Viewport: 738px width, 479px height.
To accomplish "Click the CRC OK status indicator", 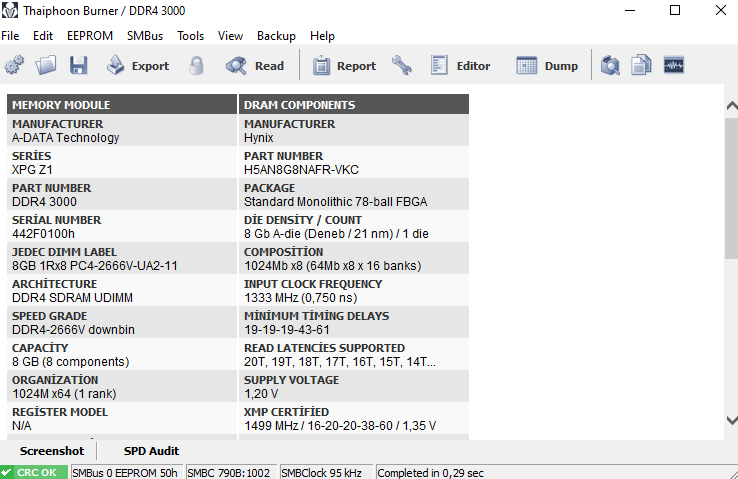I will tap(34, 472).
